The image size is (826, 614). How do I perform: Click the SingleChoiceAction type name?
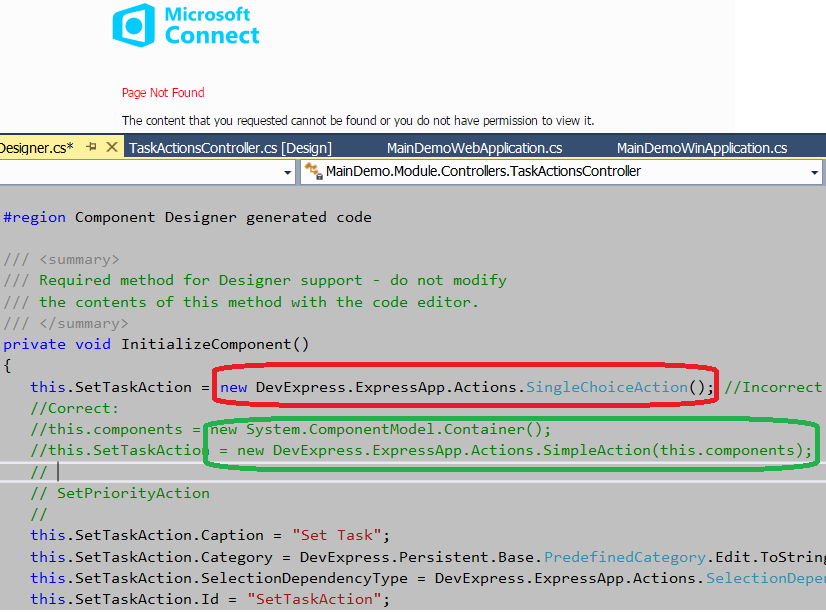[607, 387]
